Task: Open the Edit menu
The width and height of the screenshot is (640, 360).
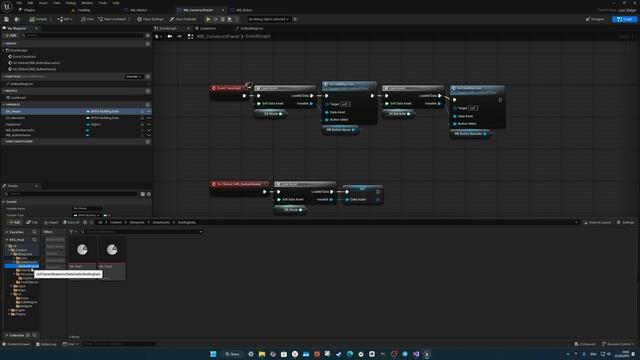Action: [x=31, y=3]
